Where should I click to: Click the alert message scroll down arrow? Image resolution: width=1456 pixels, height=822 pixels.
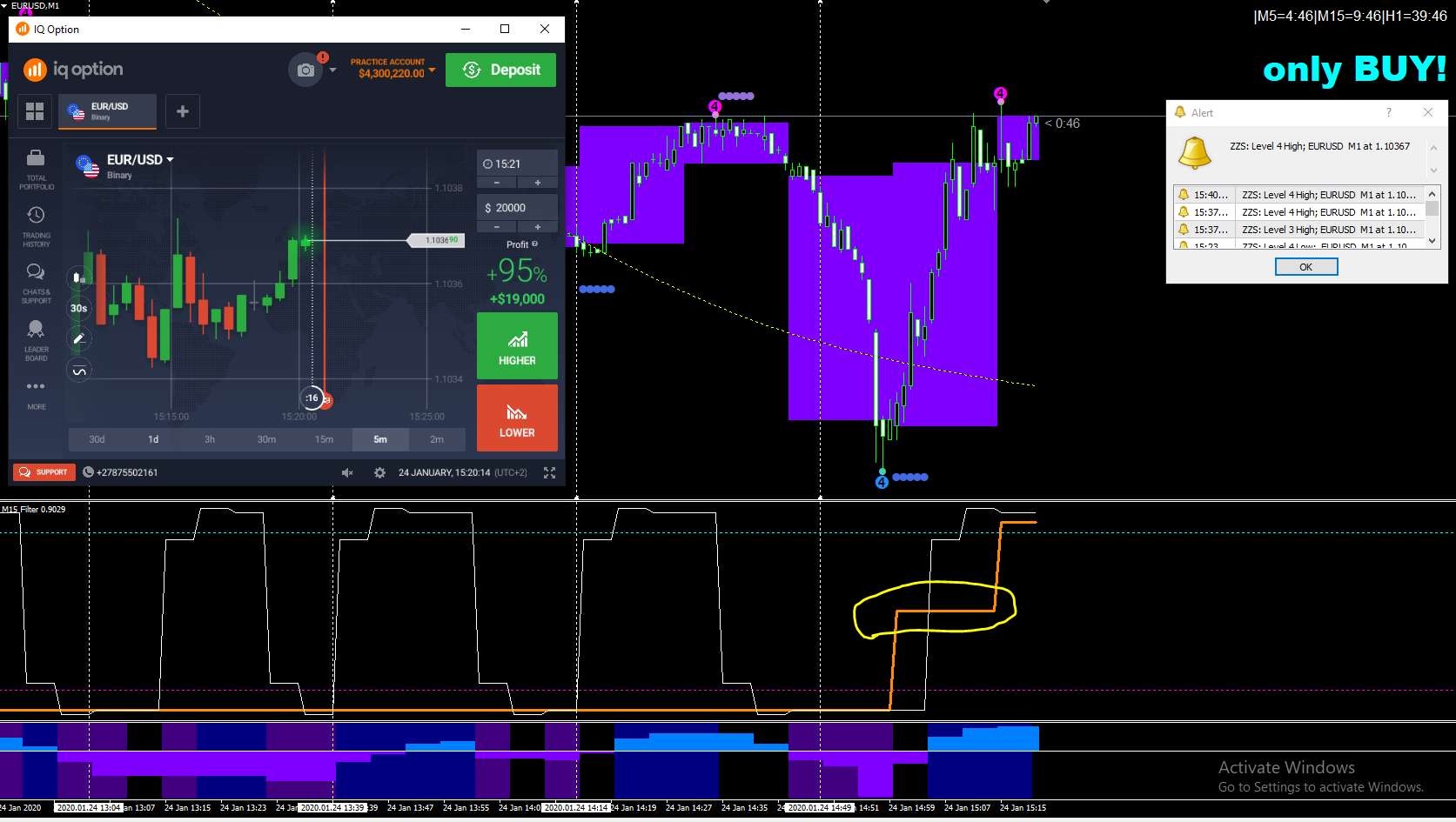1433,170
